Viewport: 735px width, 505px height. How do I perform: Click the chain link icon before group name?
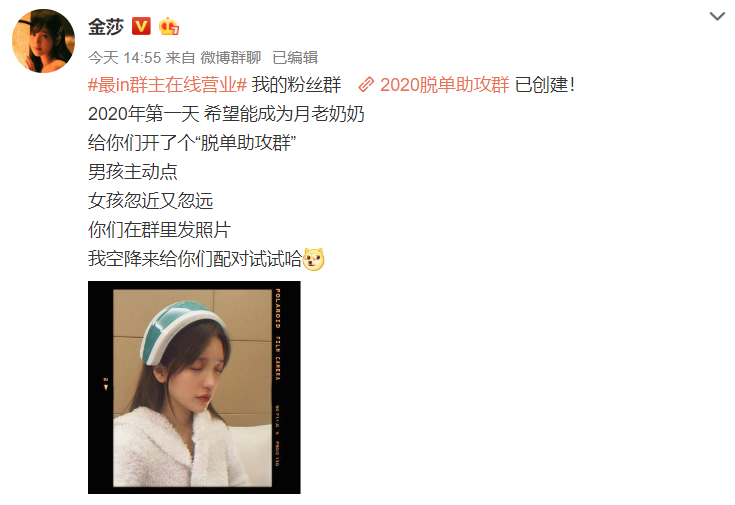[x=366, y=85]
